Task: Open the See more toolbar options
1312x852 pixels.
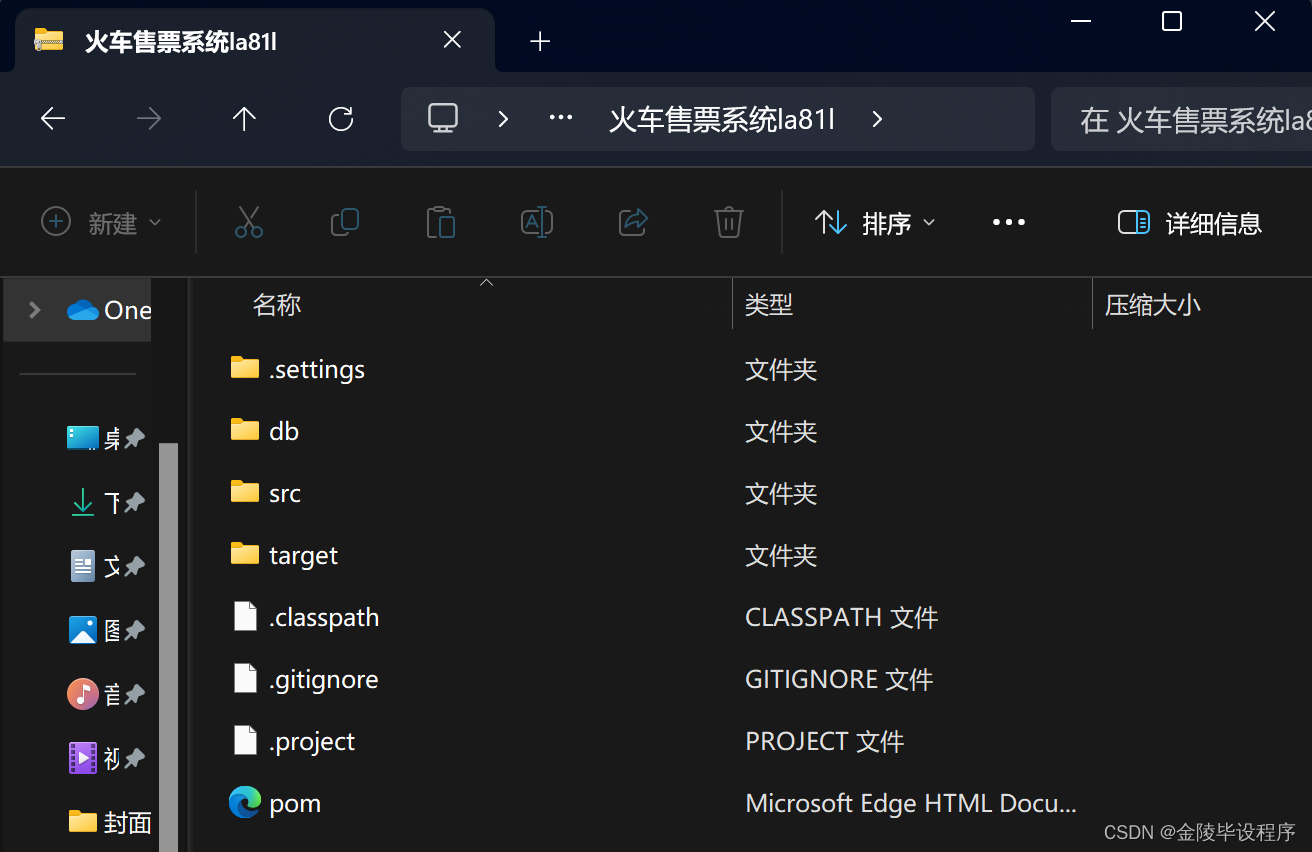Action: tap(1008, 222)
